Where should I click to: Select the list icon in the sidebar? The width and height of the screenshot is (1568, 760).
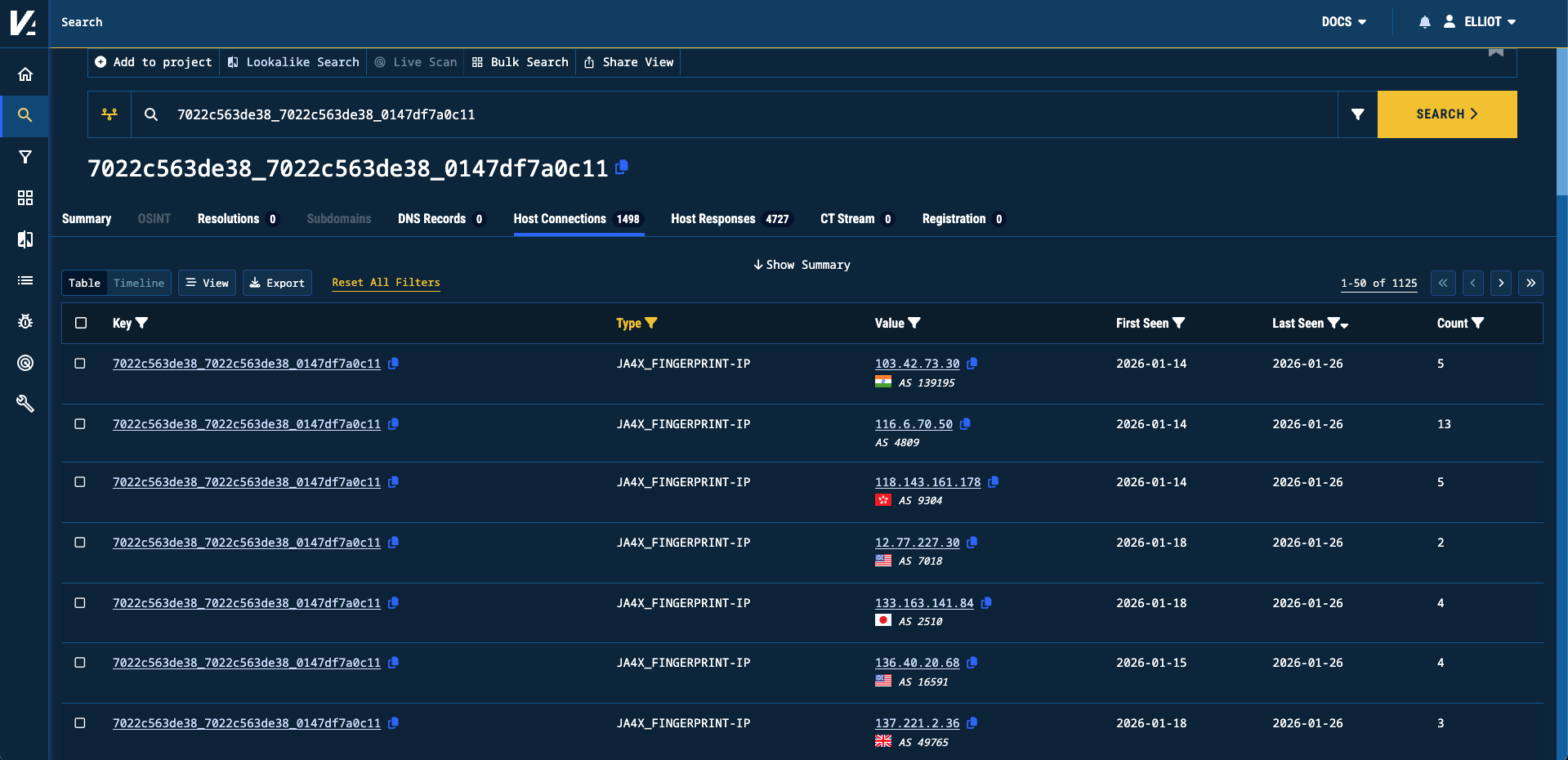tap(25, 280)
